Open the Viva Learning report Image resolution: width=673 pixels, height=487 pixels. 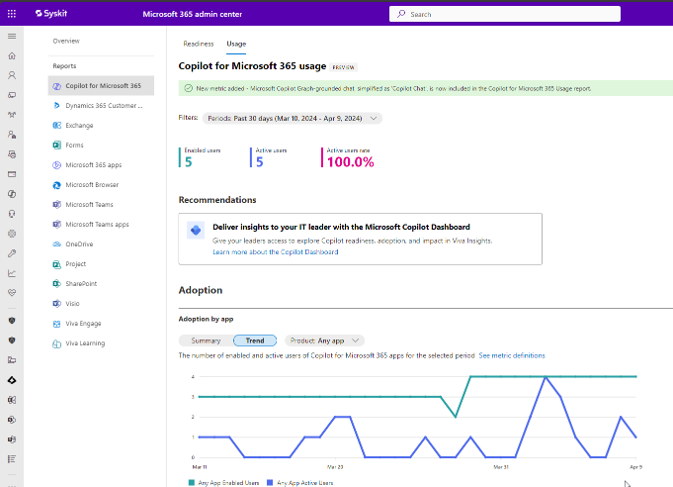coord(85,343)
